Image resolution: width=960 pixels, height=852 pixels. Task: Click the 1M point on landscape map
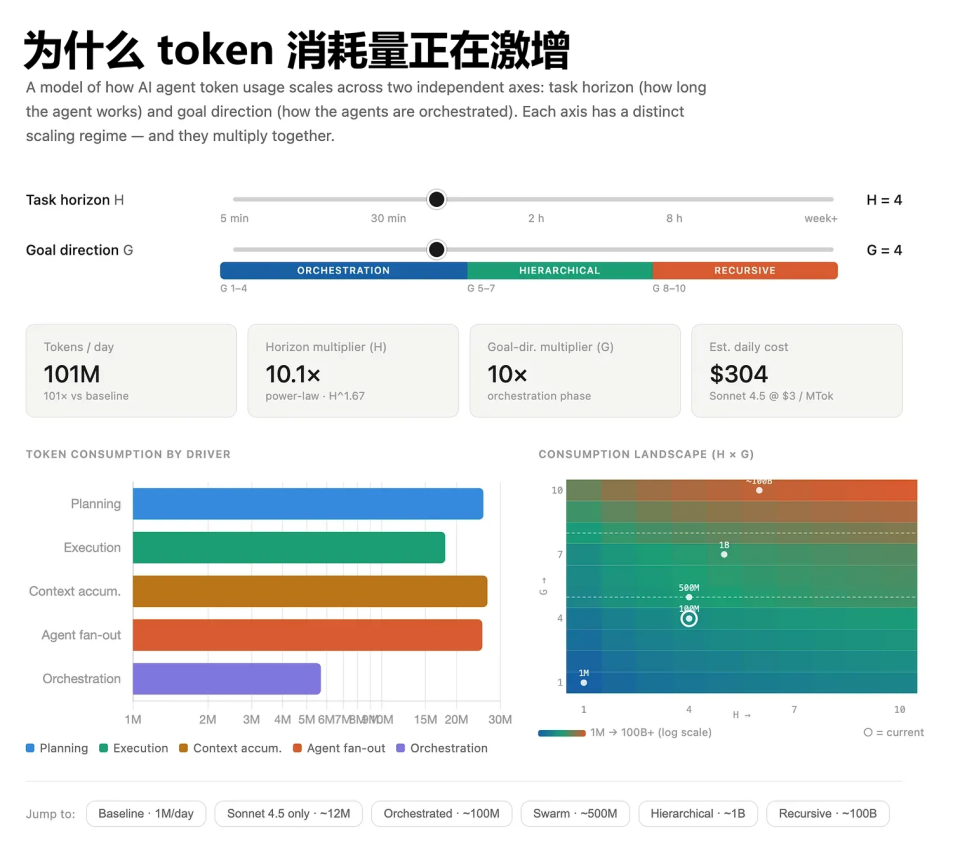pyautogui.click(x=584, y=682)
